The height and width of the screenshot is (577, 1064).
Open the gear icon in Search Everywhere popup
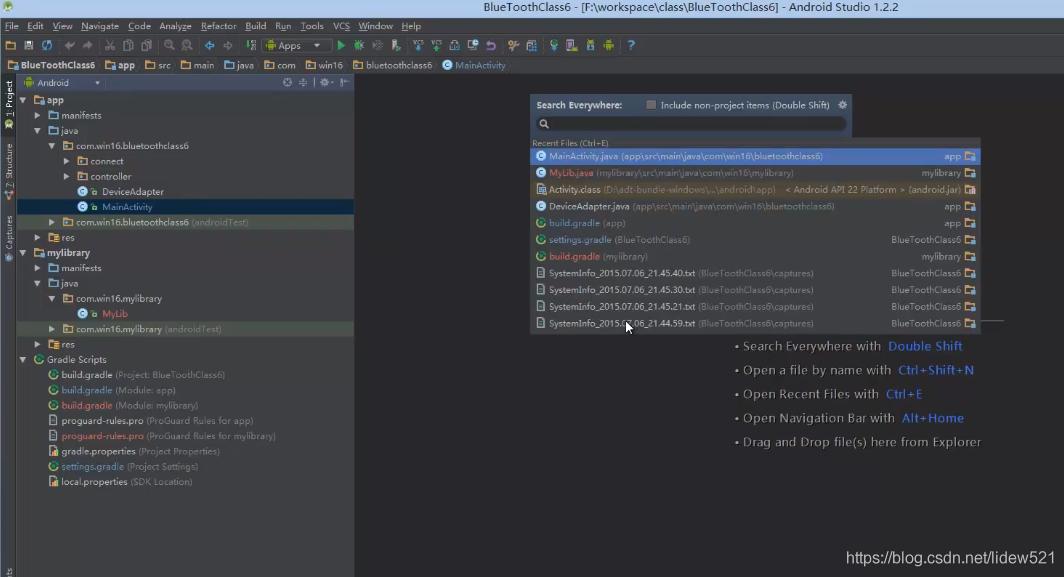coord(841,104)
